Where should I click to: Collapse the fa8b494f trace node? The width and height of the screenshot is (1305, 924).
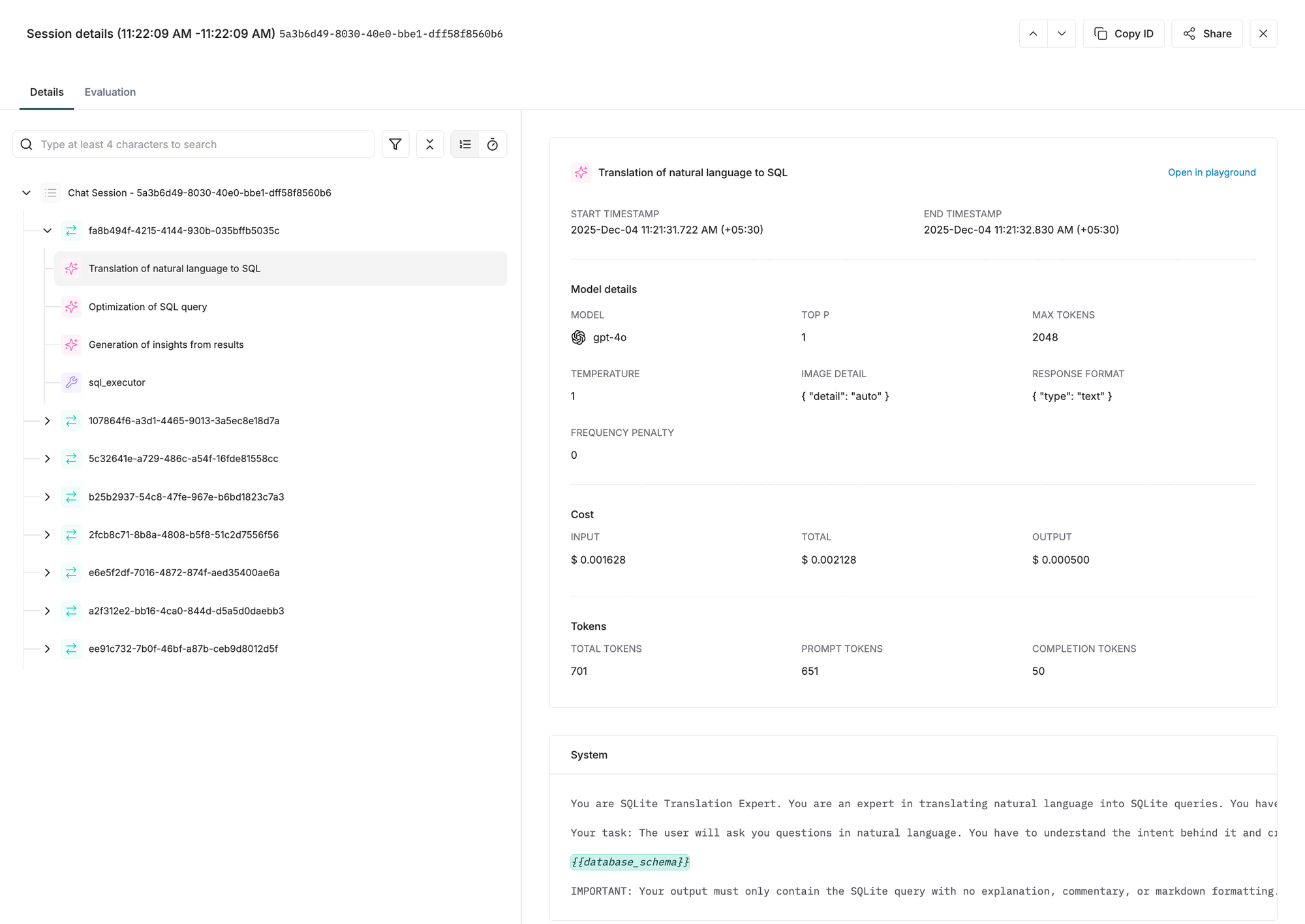(x=47, y=231)
